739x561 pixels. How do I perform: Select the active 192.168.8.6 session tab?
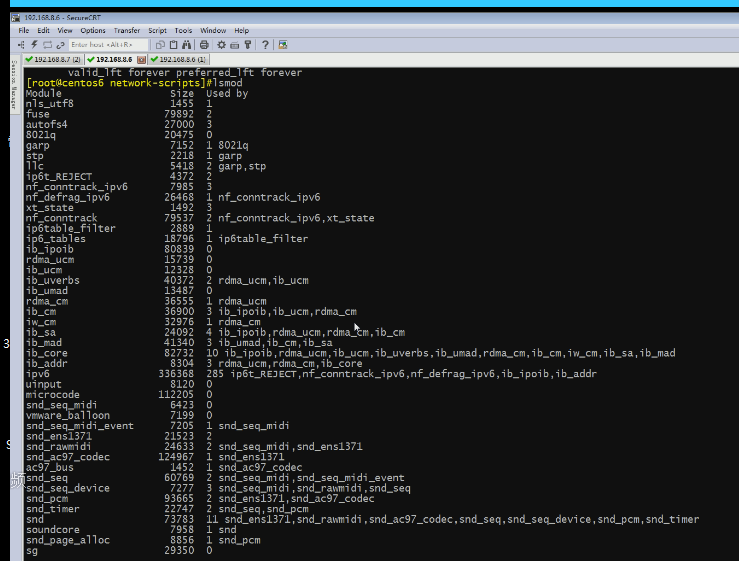[x=112, y=59]
